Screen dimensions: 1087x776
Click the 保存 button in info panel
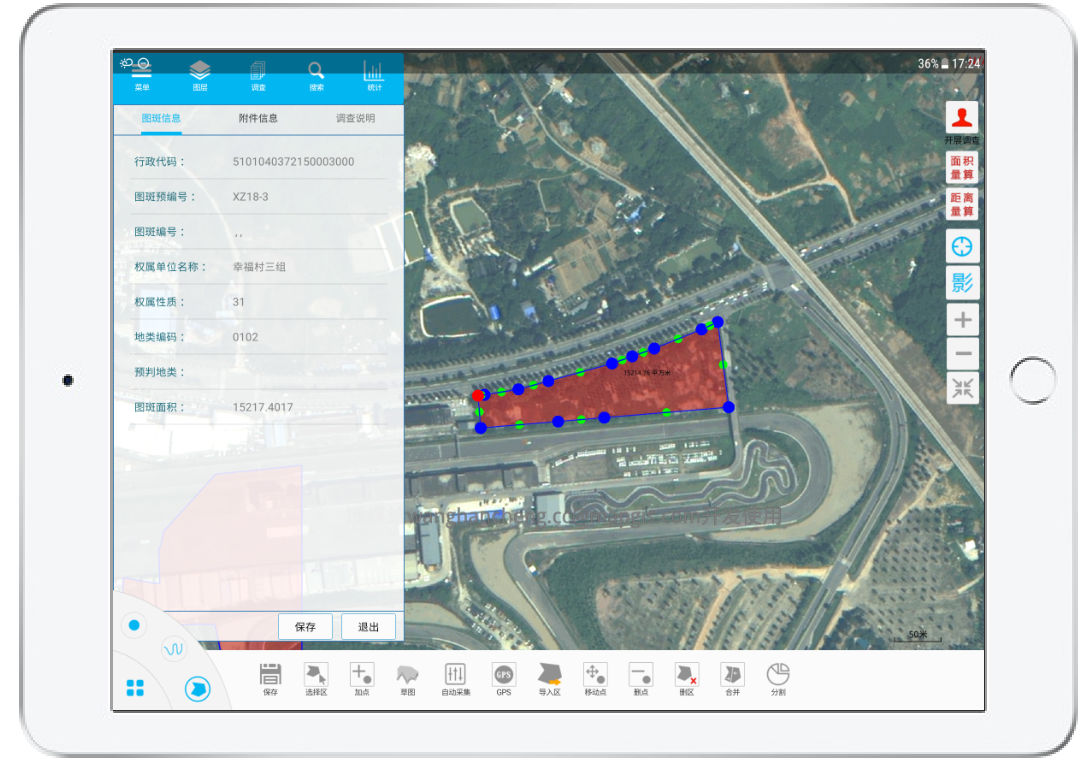point(305,627)
